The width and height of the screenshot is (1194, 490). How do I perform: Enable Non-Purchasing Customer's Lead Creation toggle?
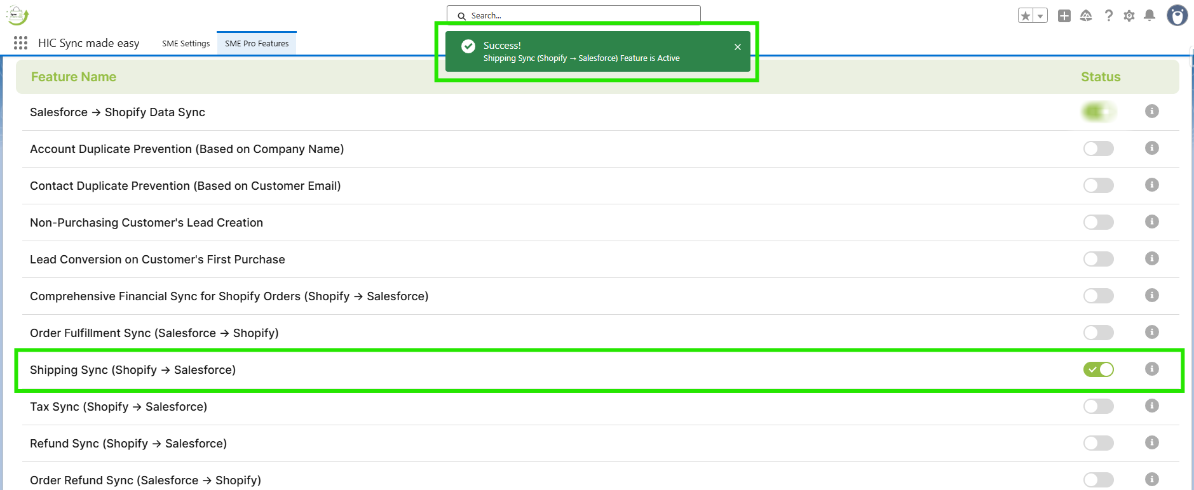point(1098,223)
